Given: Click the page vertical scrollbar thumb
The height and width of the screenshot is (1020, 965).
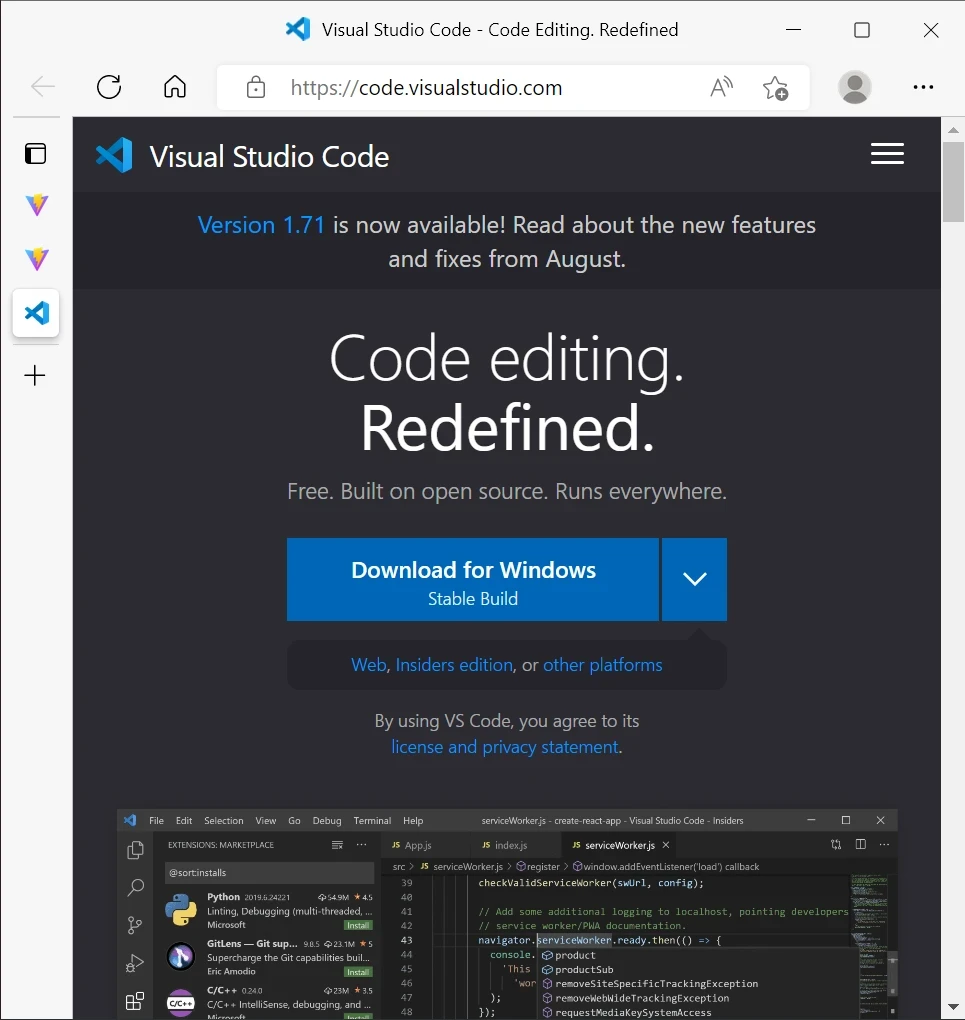Looking at the screenshot, I should (x=953, y=181).
